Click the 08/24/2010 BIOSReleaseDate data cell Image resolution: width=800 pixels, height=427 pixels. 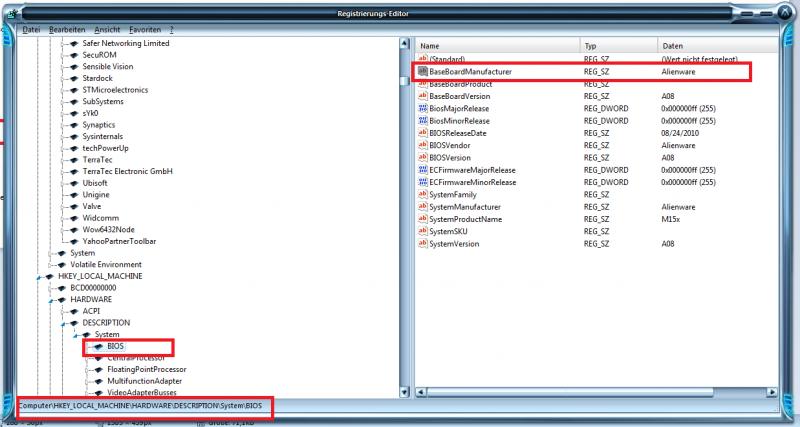pyautogui.click(x=680, y=133)
